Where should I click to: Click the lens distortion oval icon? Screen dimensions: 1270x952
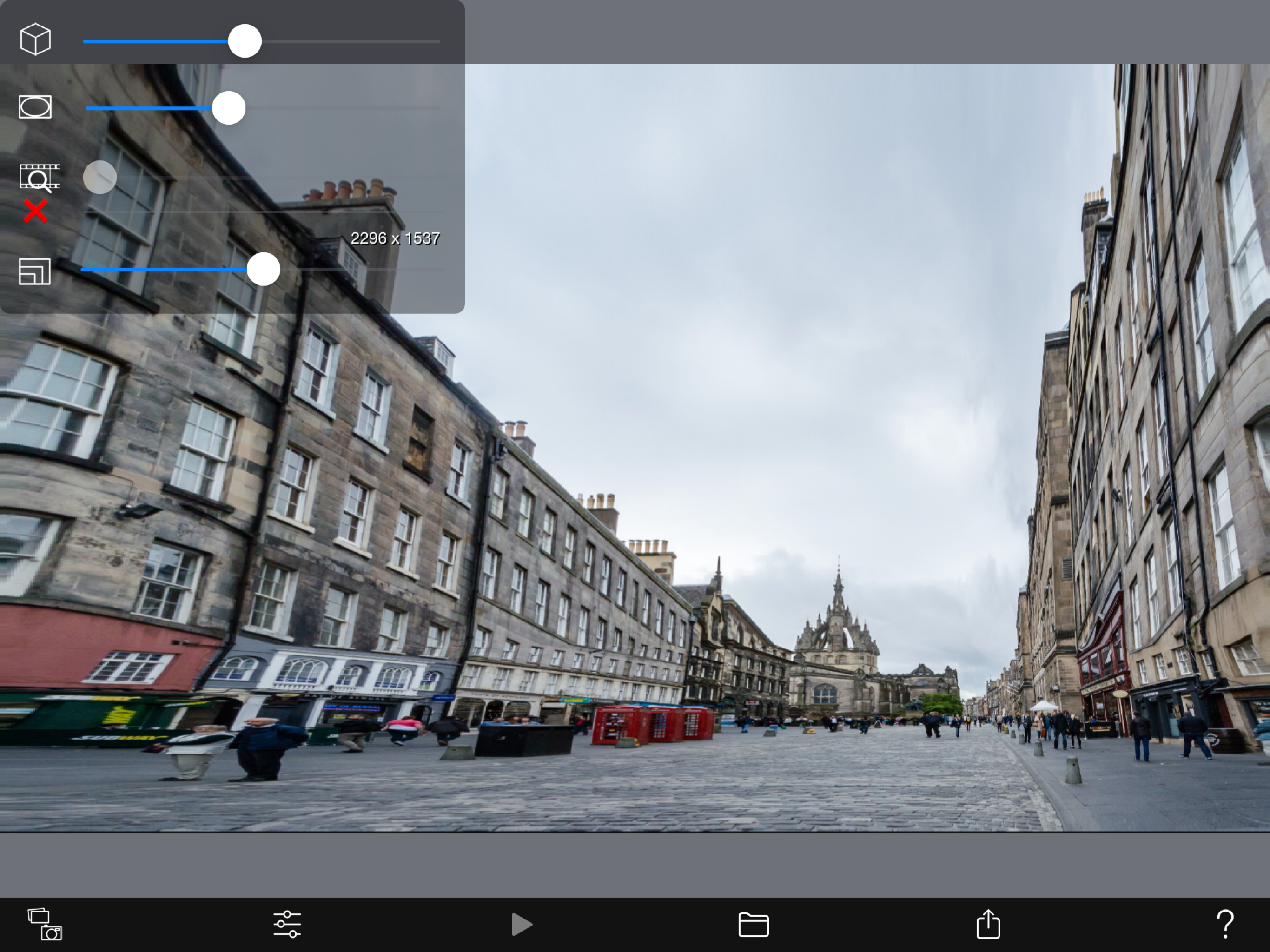click(35, 107)
